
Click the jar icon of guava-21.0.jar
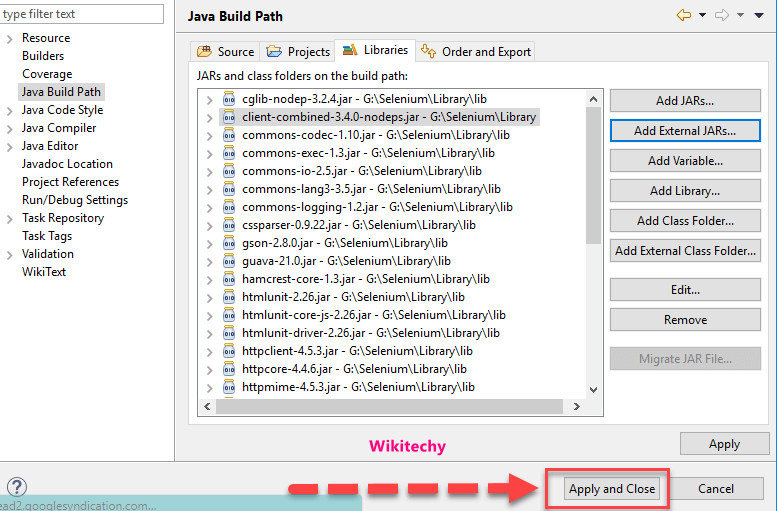229,261
